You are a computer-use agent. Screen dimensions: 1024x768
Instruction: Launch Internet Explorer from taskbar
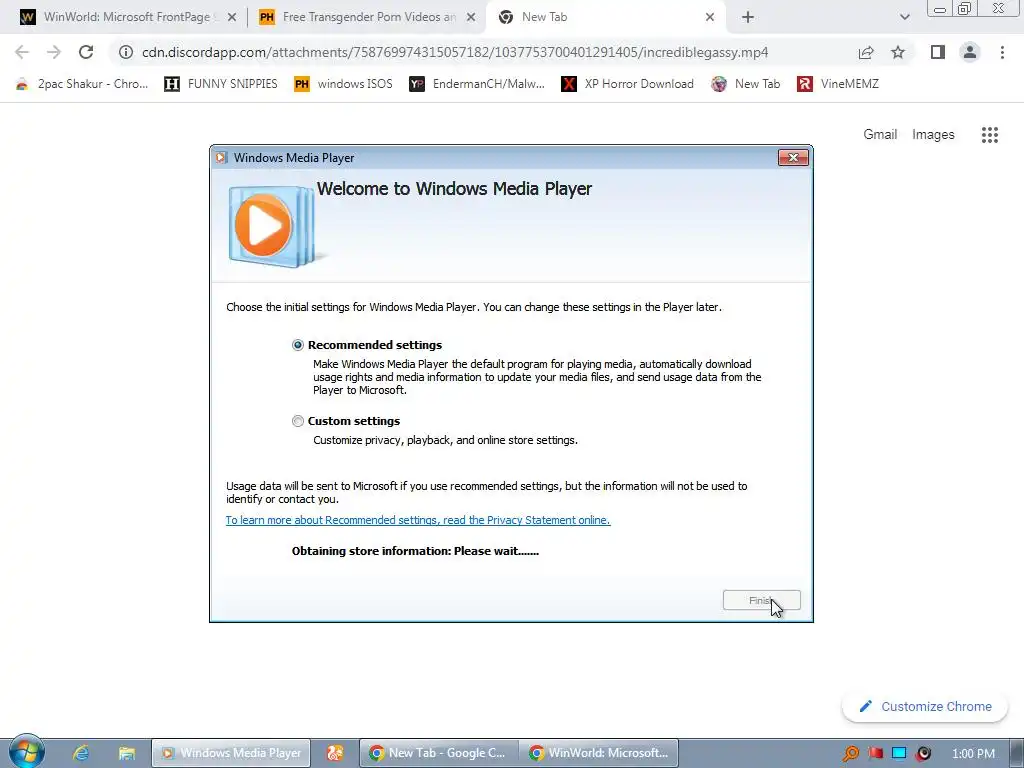coord(81,753)
